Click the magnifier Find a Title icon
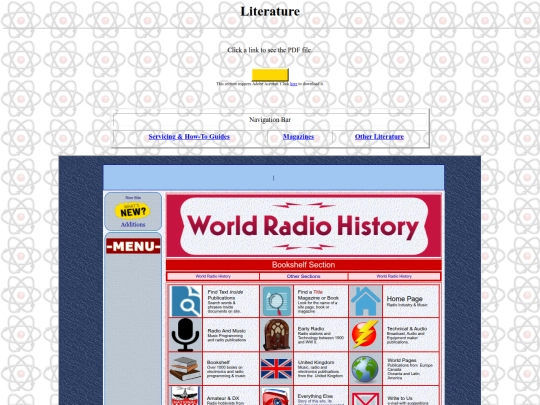Screen dimensions: 540x405 point(277,301)
